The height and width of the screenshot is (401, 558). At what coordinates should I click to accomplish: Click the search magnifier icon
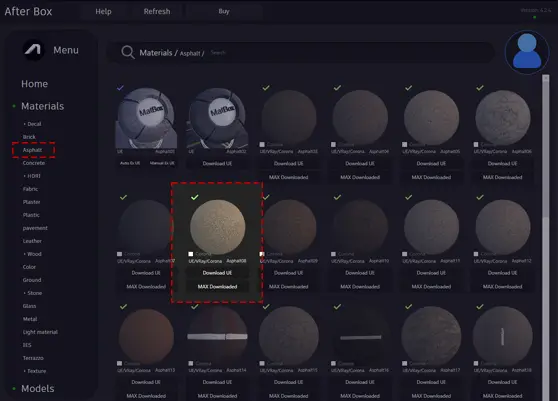click(x=127, y=52)
